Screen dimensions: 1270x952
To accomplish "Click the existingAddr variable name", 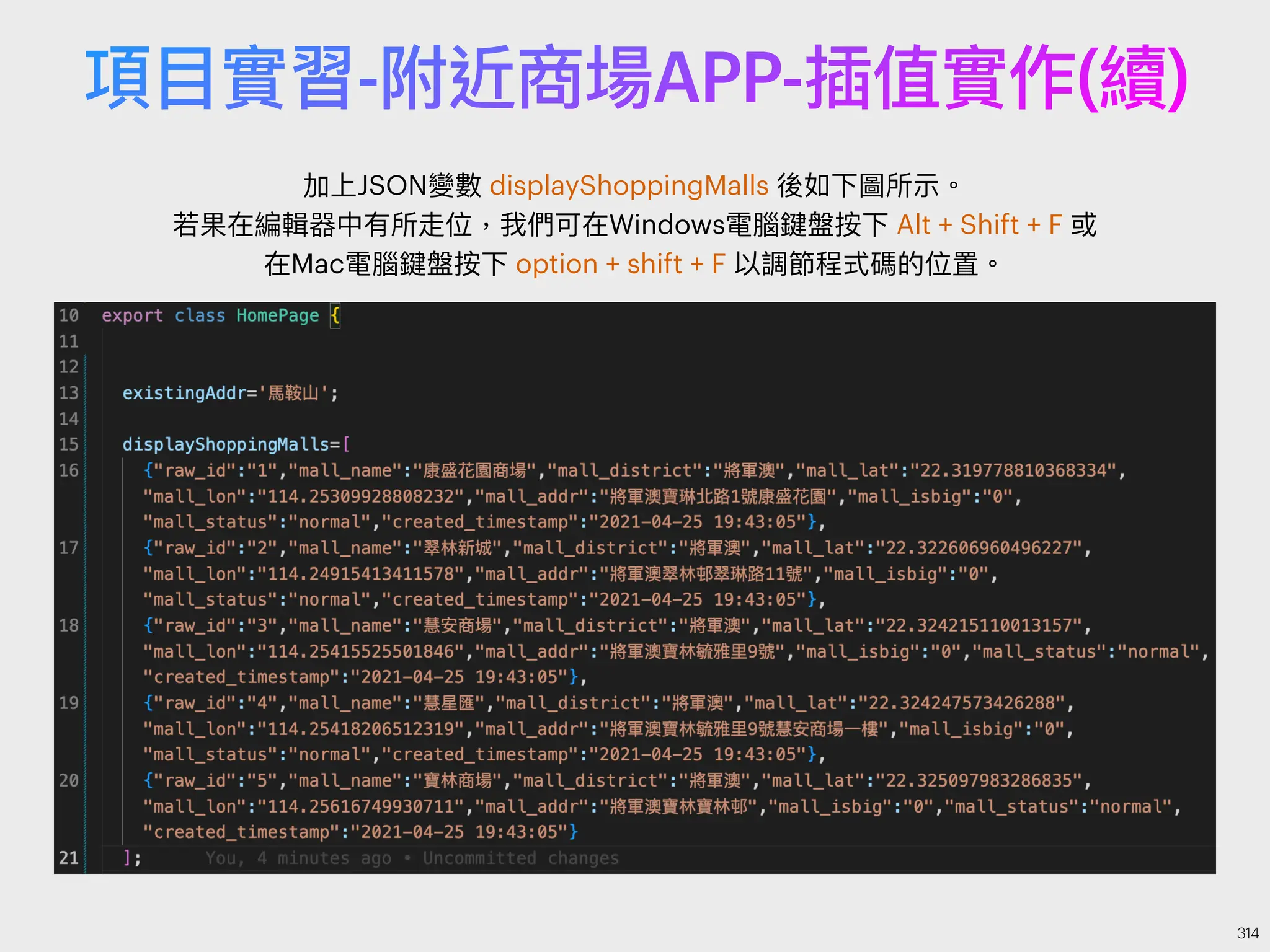I will (184, 393).
